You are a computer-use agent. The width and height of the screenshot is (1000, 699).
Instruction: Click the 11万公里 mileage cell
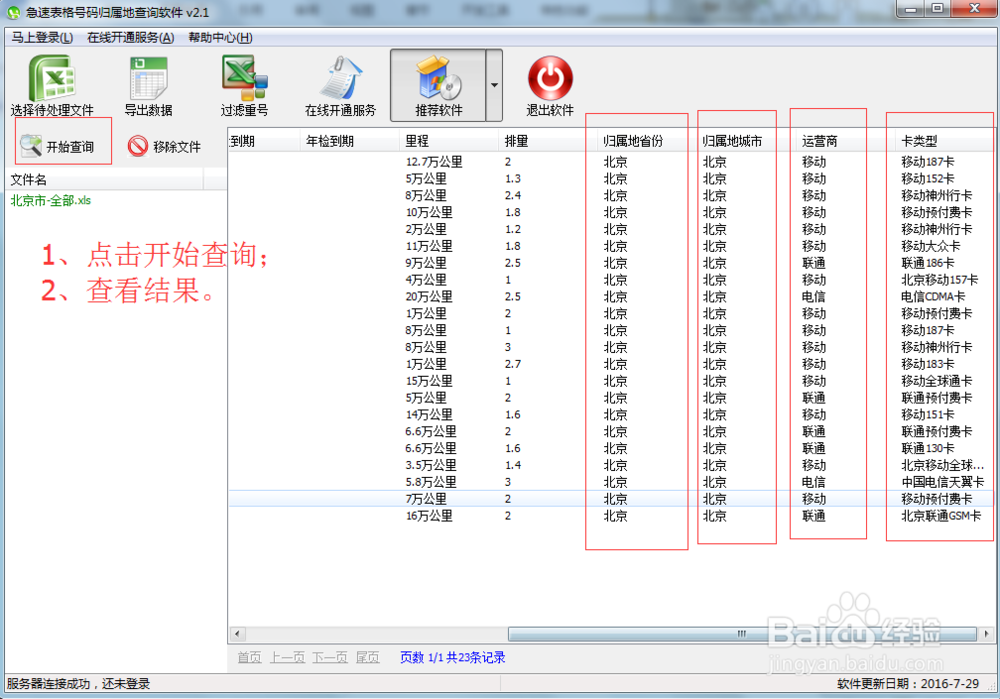coord(429,246)
